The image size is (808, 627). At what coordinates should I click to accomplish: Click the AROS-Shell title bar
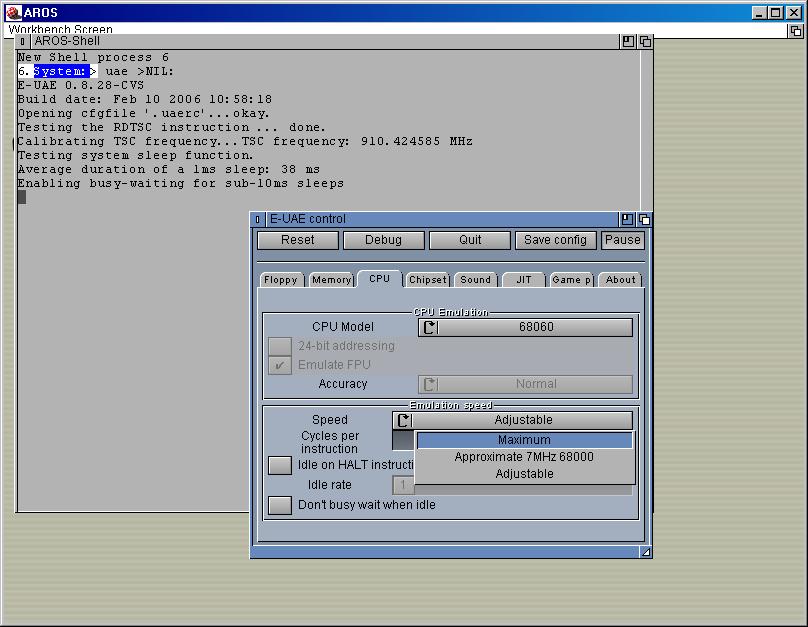[x=325, y=41]
